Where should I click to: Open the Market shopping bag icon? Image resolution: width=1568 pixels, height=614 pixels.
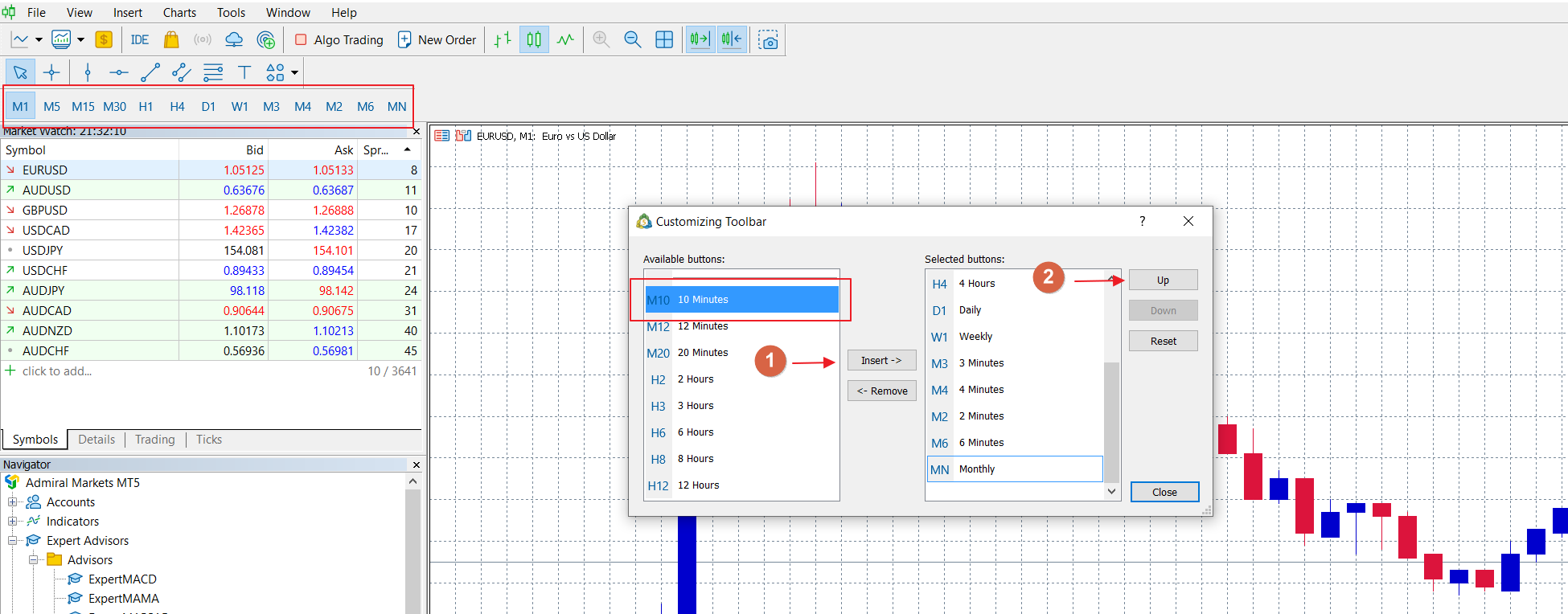point(171,39)
